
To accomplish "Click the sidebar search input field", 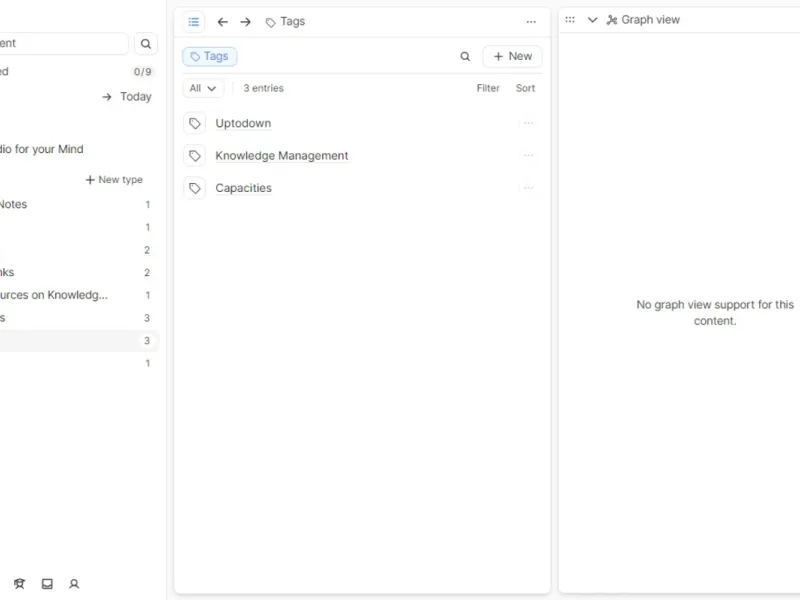I will pyautogui.click(x=62, y=43).
